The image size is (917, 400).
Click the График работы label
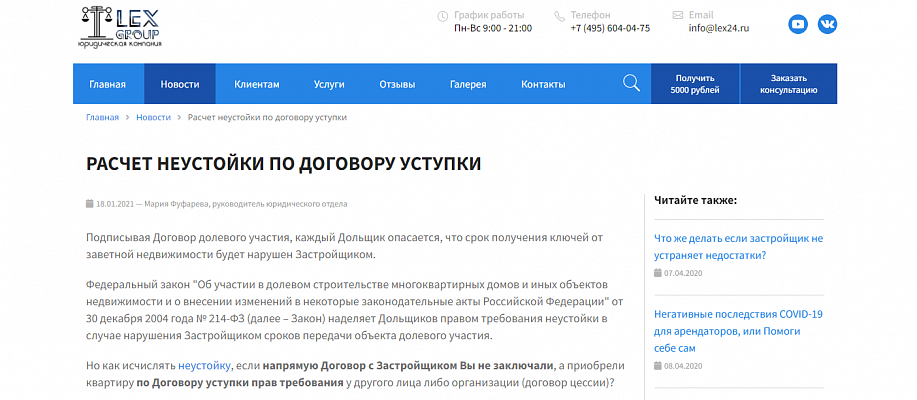pos(489,15)
